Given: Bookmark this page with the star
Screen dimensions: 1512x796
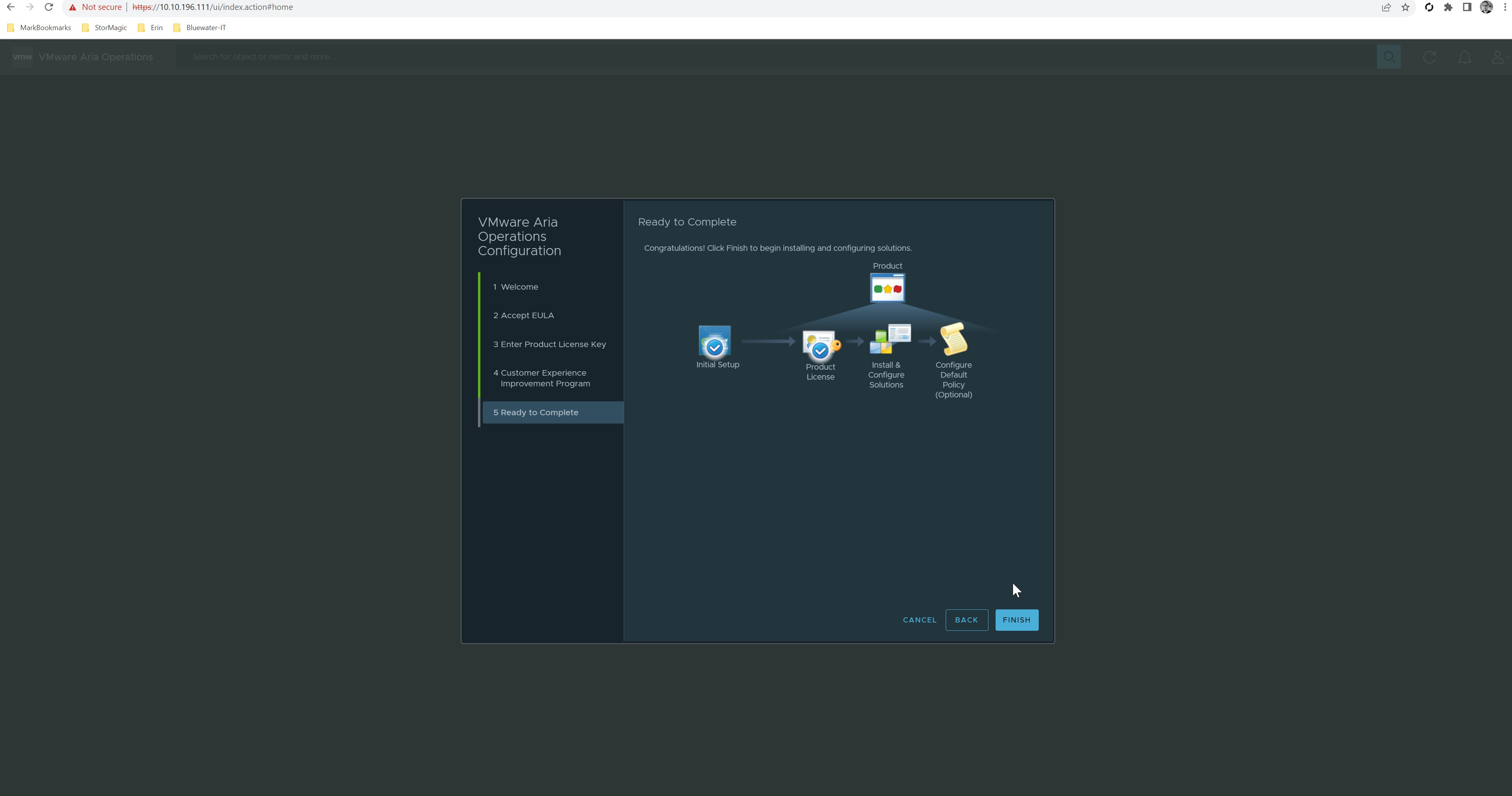Looking at the screenshot, I should pos(1405,7).
